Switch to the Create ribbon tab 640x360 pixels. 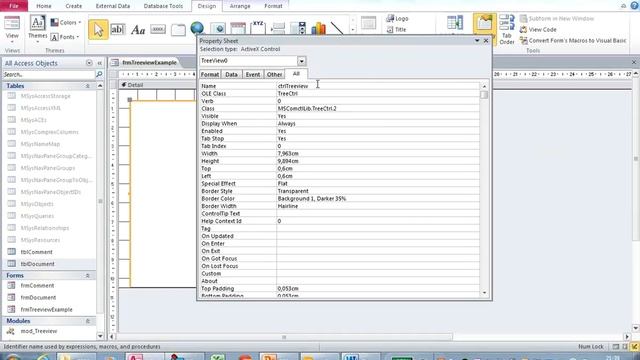click(x=73, y=6)
